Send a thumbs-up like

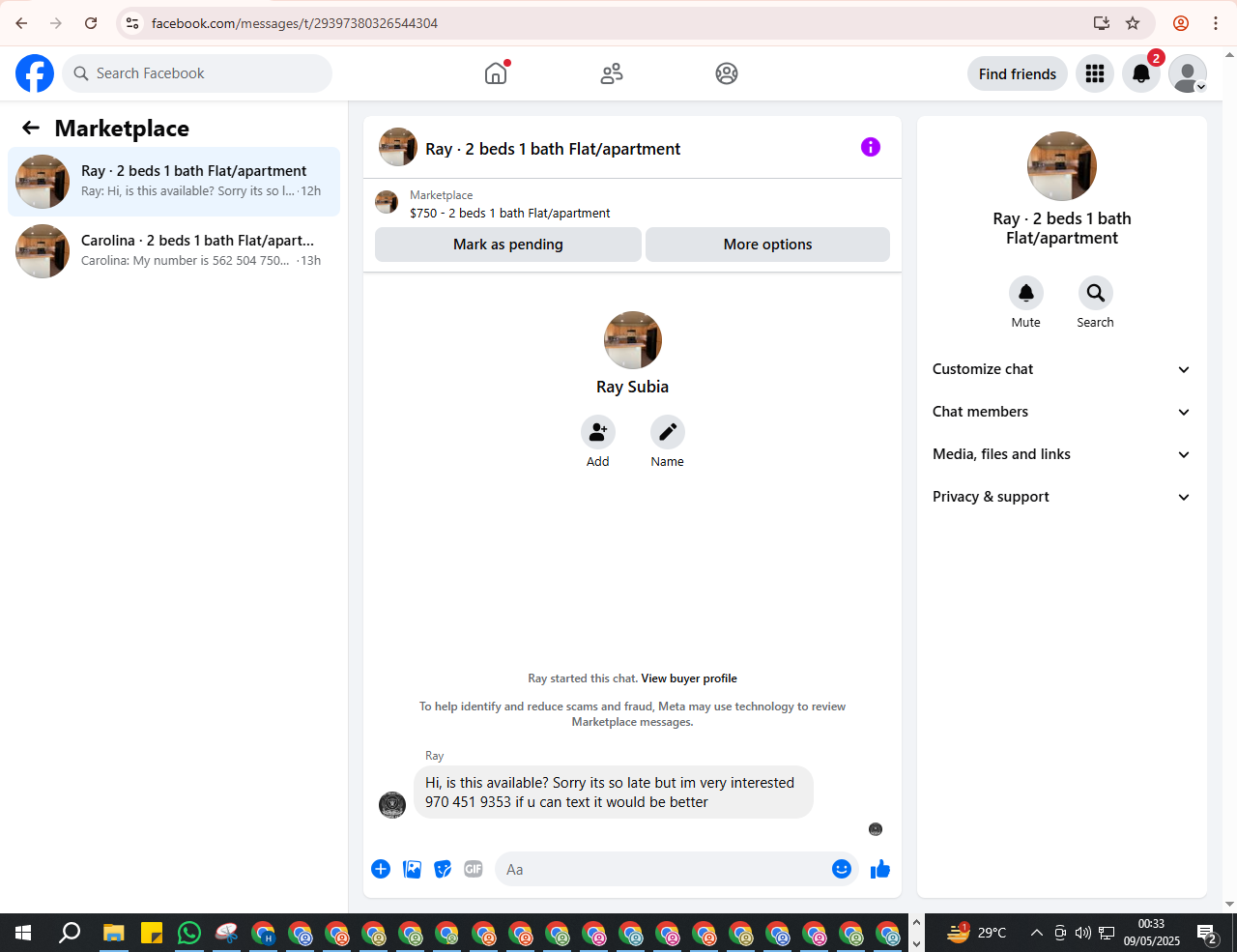point(880,869)
